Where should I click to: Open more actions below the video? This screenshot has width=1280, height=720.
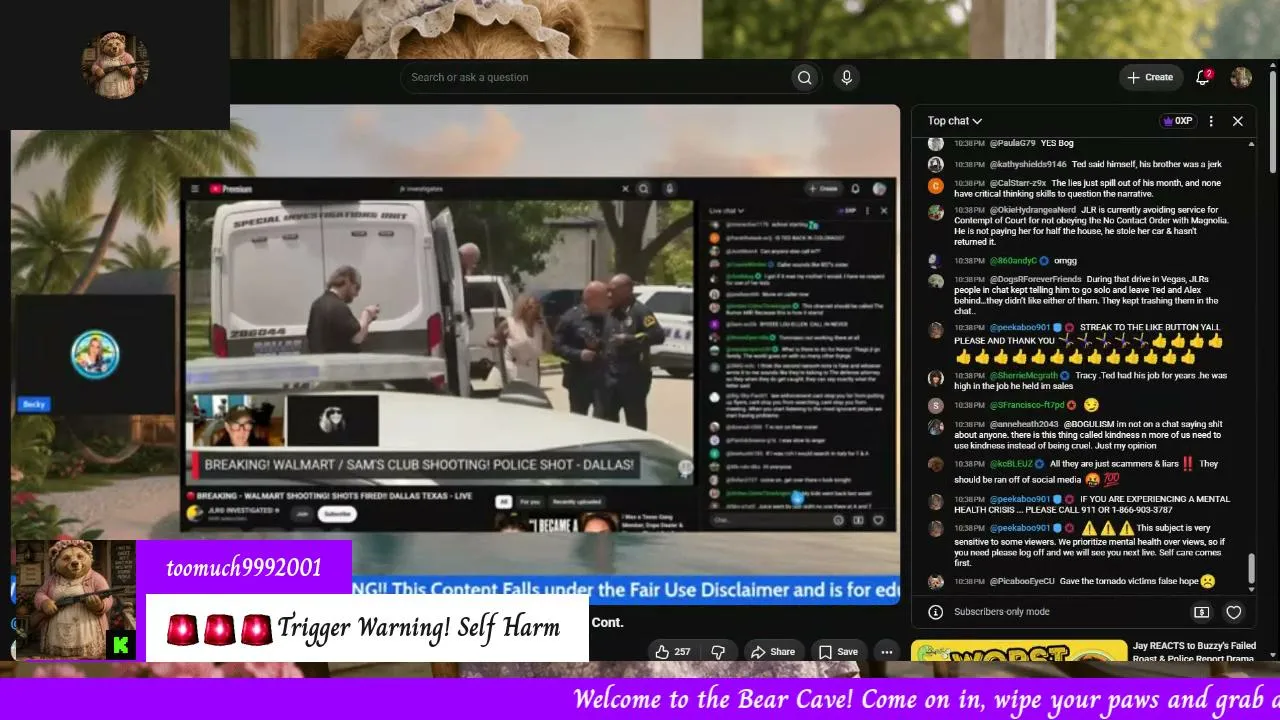[x=886, y=652]
